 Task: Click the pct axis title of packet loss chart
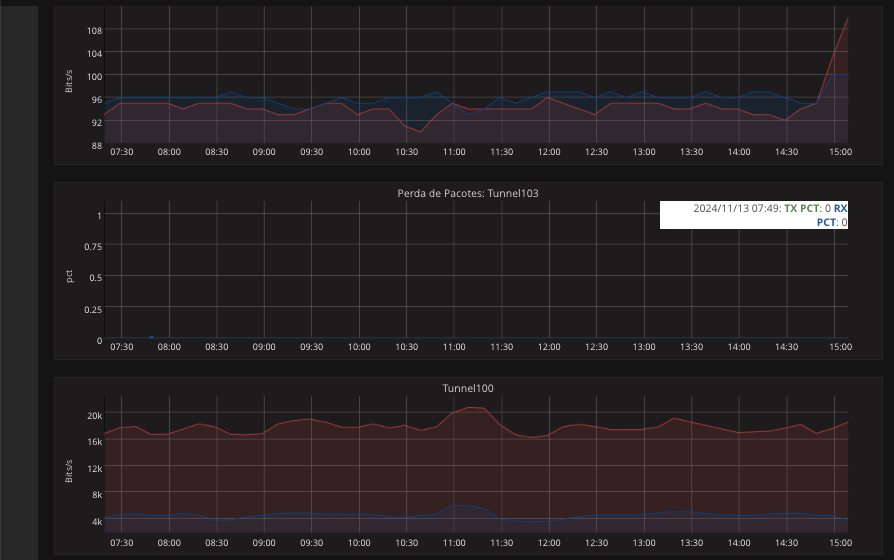(70, 275)
